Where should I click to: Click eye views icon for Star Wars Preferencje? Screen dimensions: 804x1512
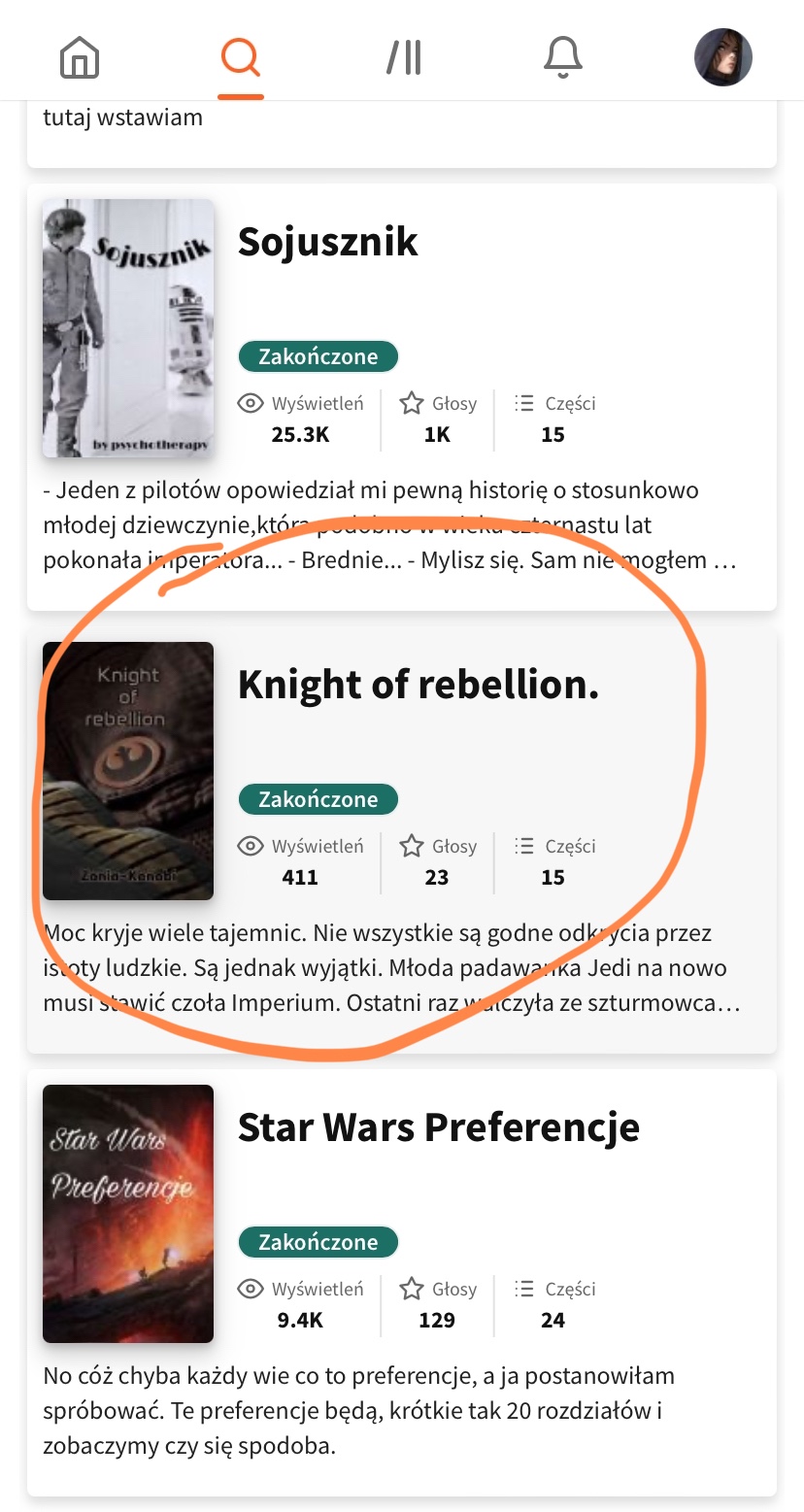pos(251,1289)
